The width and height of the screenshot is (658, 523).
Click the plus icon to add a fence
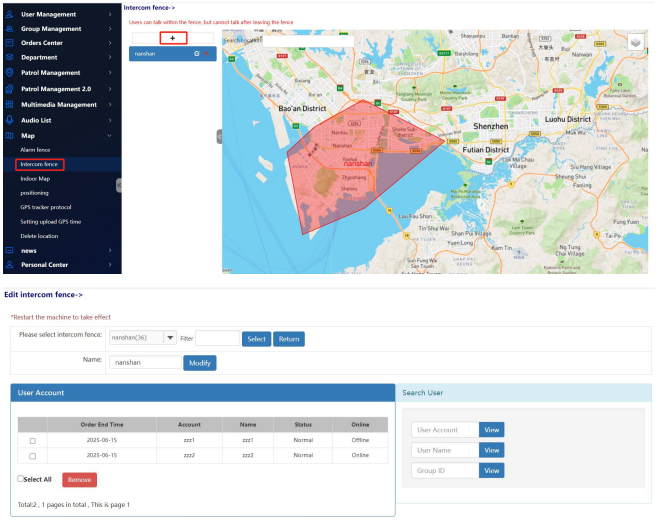pyautogui.click(x=173, y=37)
